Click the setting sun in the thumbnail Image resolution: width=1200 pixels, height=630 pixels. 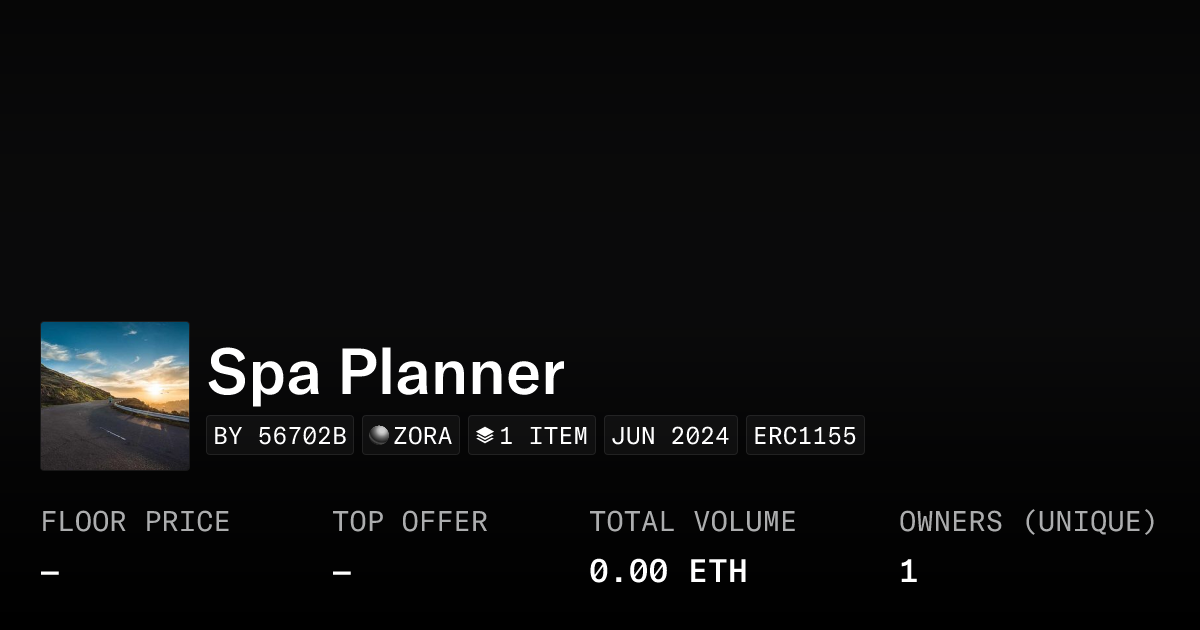coord(153,388)
